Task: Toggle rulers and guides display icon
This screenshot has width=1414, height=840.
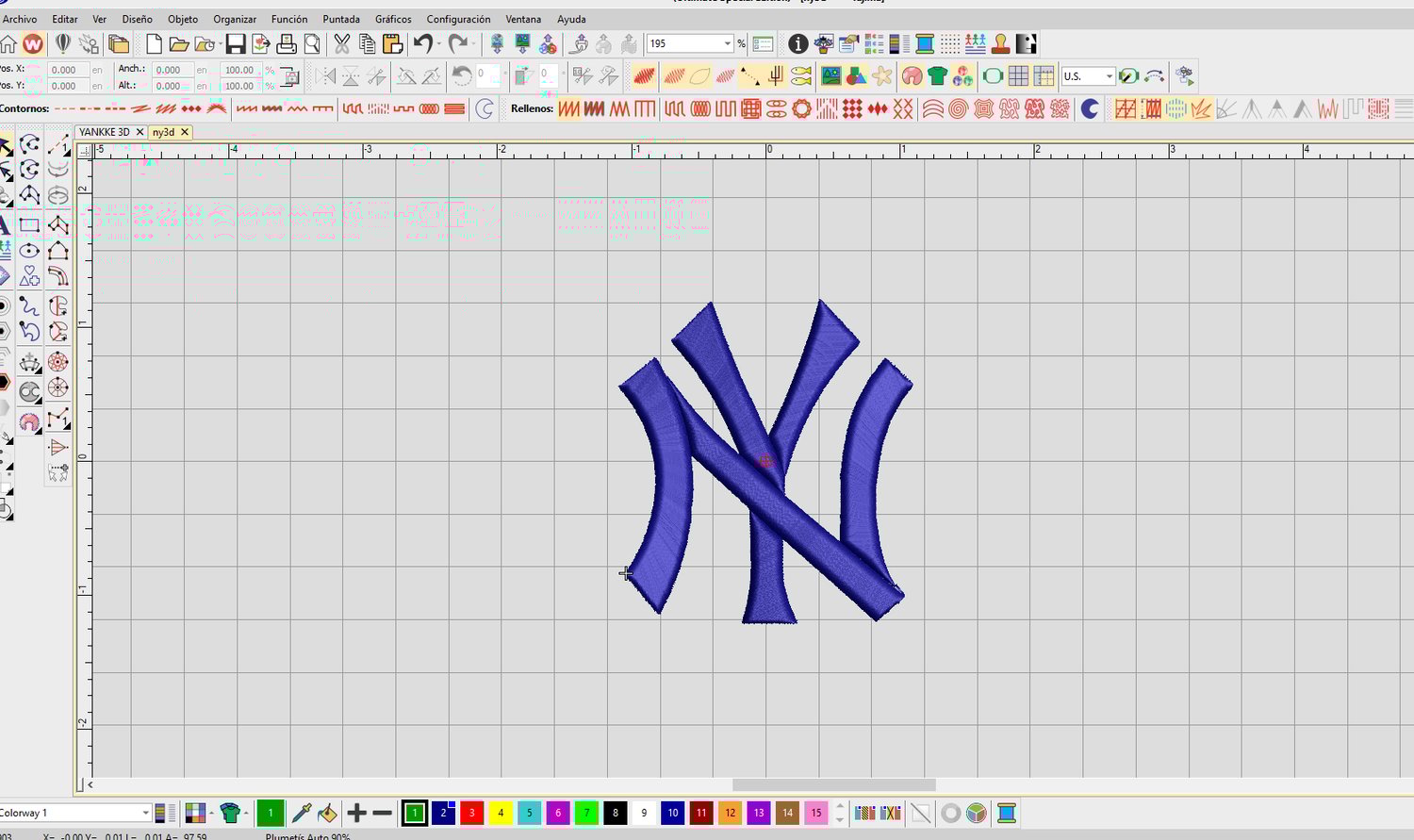Action: pos(1044,76)
